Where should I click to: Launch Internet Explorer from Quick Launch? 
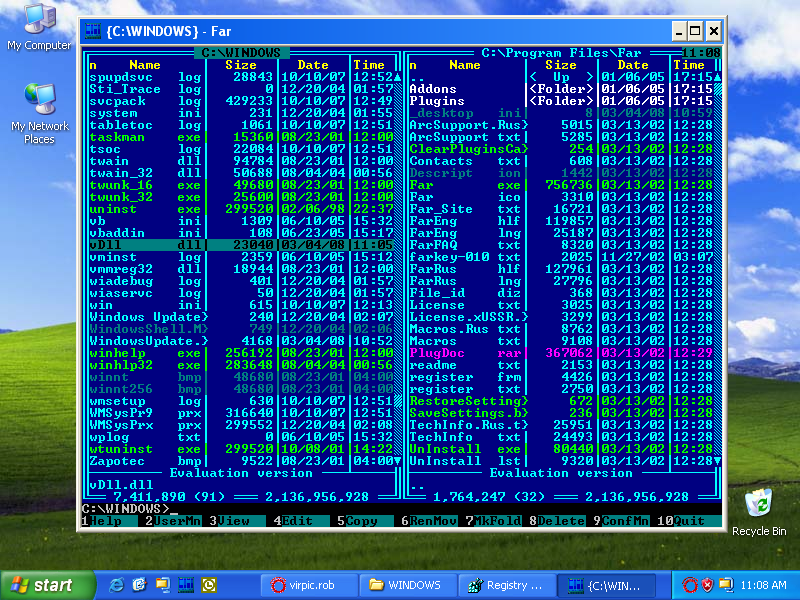[117, 585]
